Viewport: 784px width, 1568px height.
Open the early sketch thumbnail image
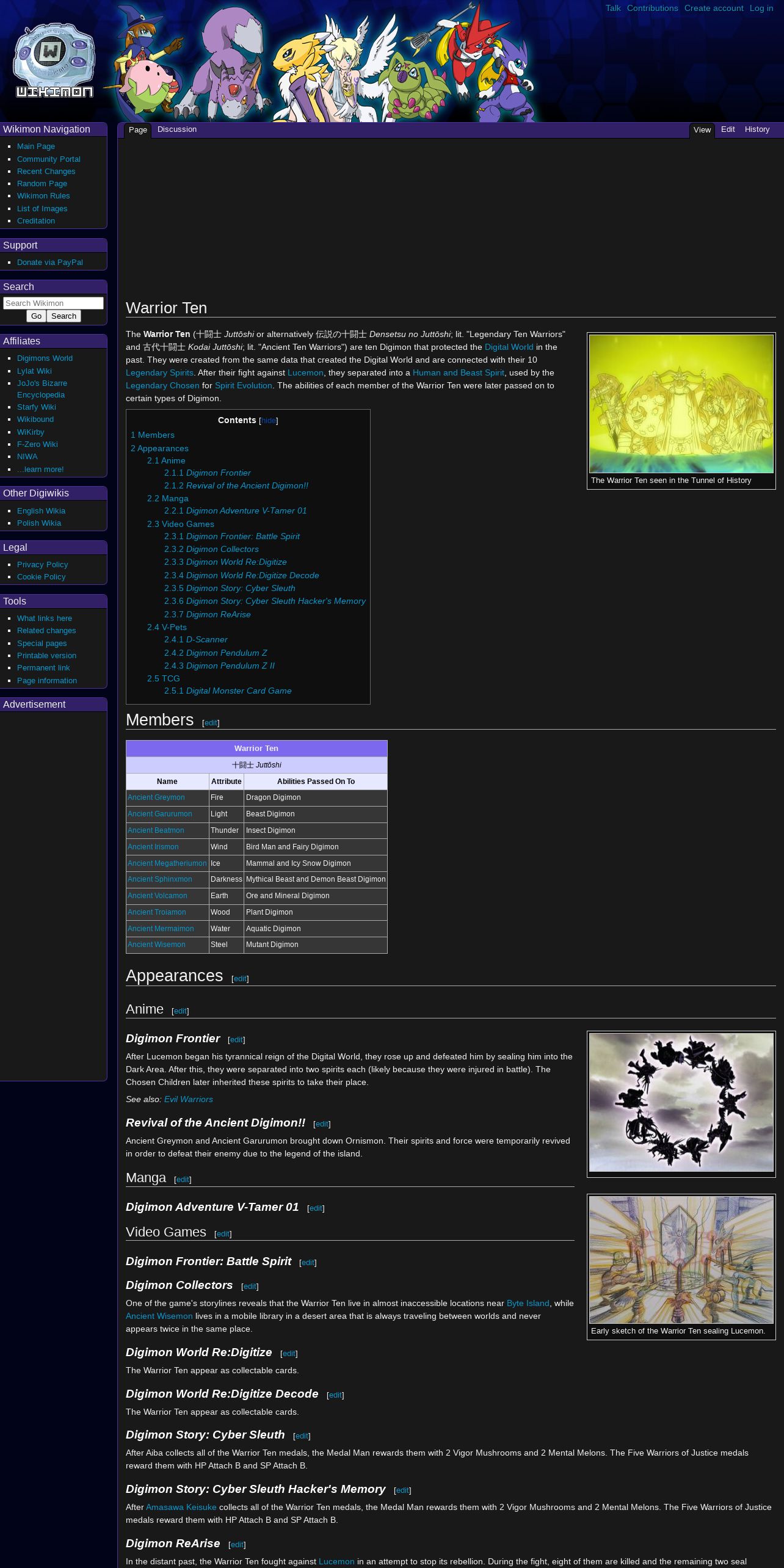(681, 1260)
